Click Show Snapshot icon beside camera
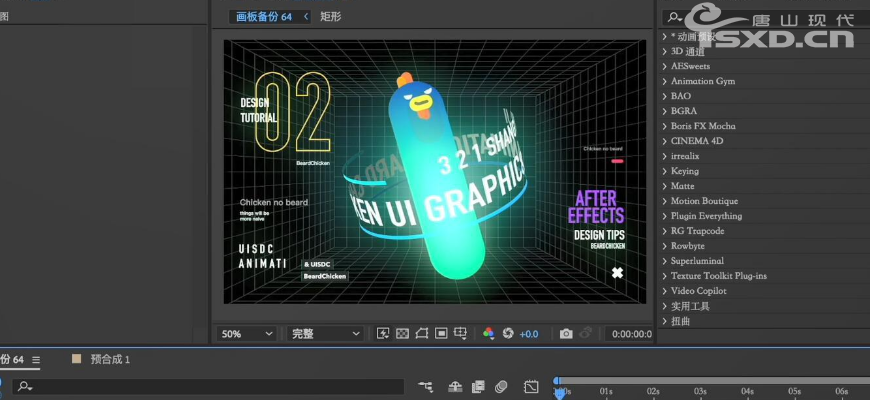This screenshot has height=400, width=870. point(585,333)
